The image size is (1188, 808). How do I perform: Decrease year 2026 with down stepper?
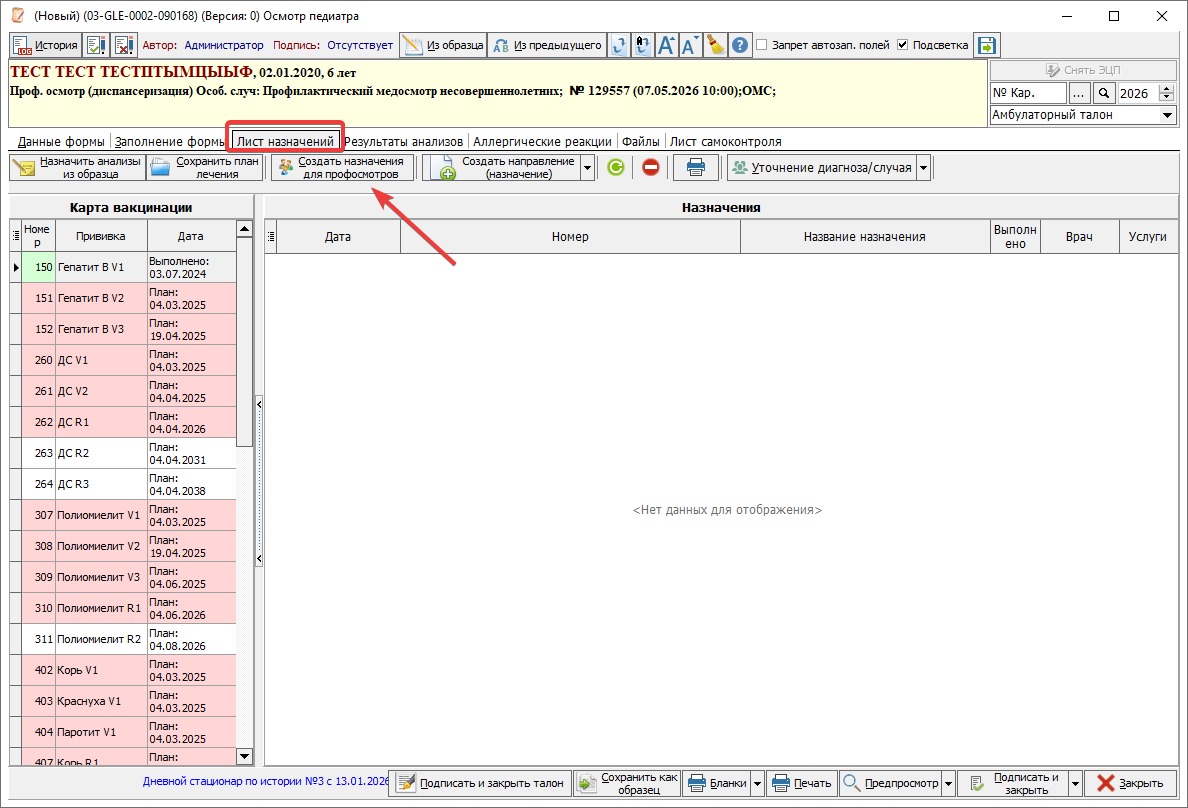(1167, 98)
